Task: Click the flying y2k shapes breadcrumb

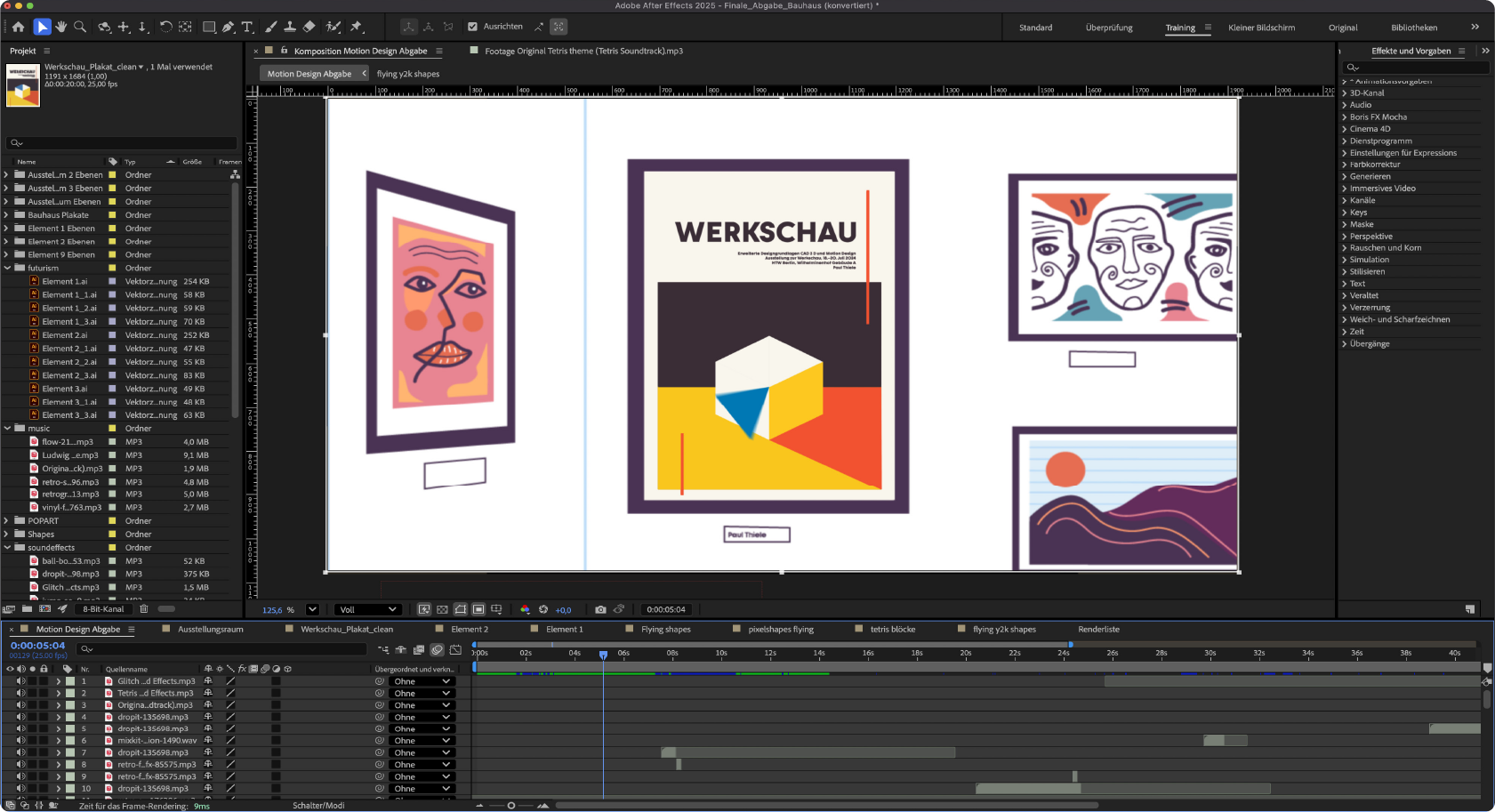Action: [x=408, y=74]
